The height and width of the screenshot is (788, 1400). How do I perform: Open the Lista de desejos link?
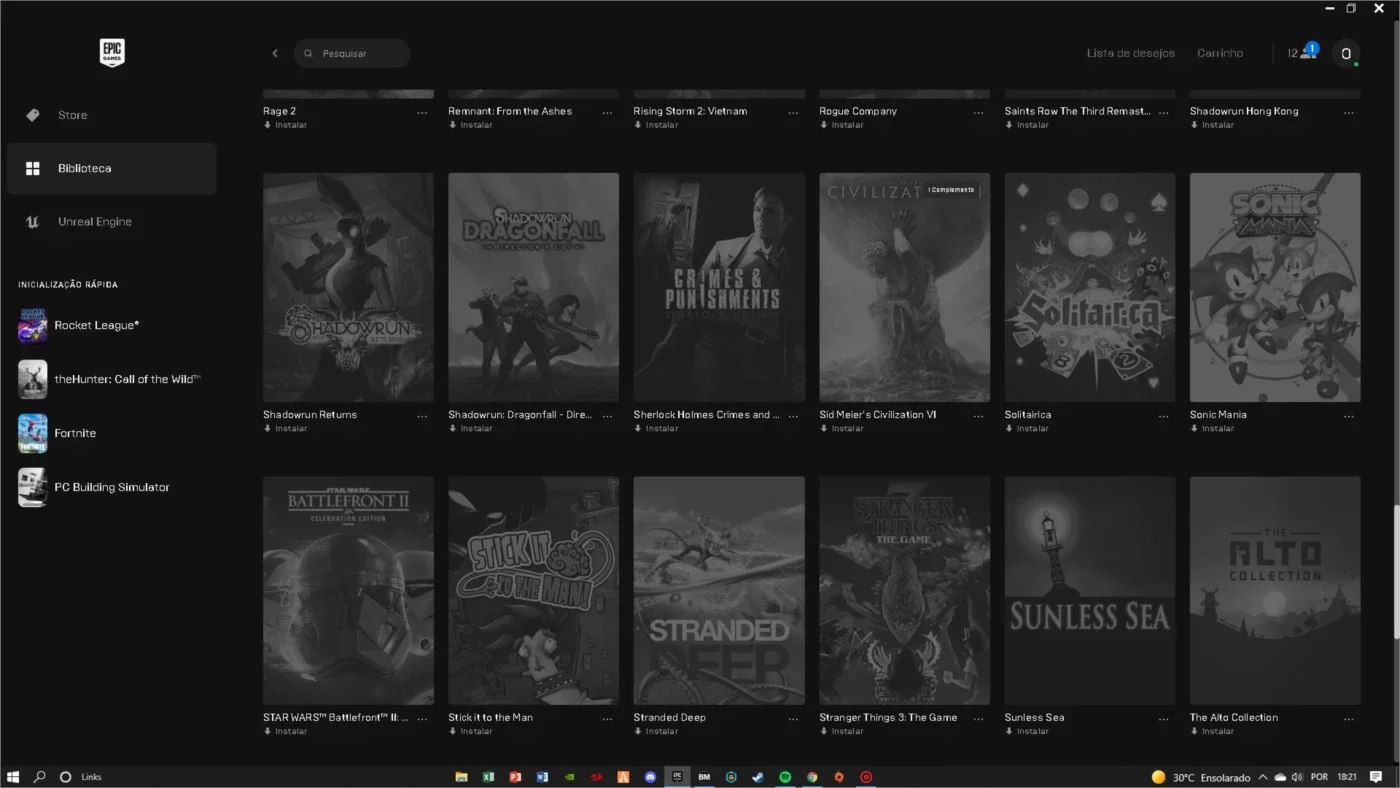1130,53
